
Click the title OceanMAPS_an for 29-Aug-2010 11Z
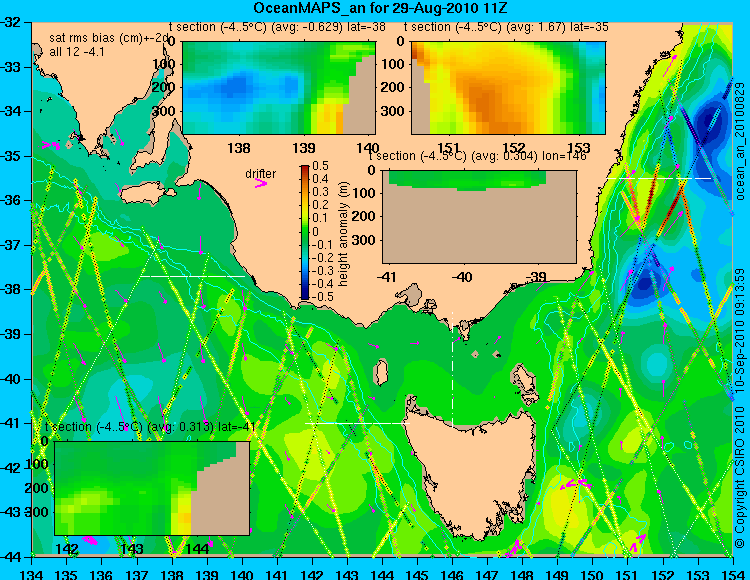pos(380,8)
